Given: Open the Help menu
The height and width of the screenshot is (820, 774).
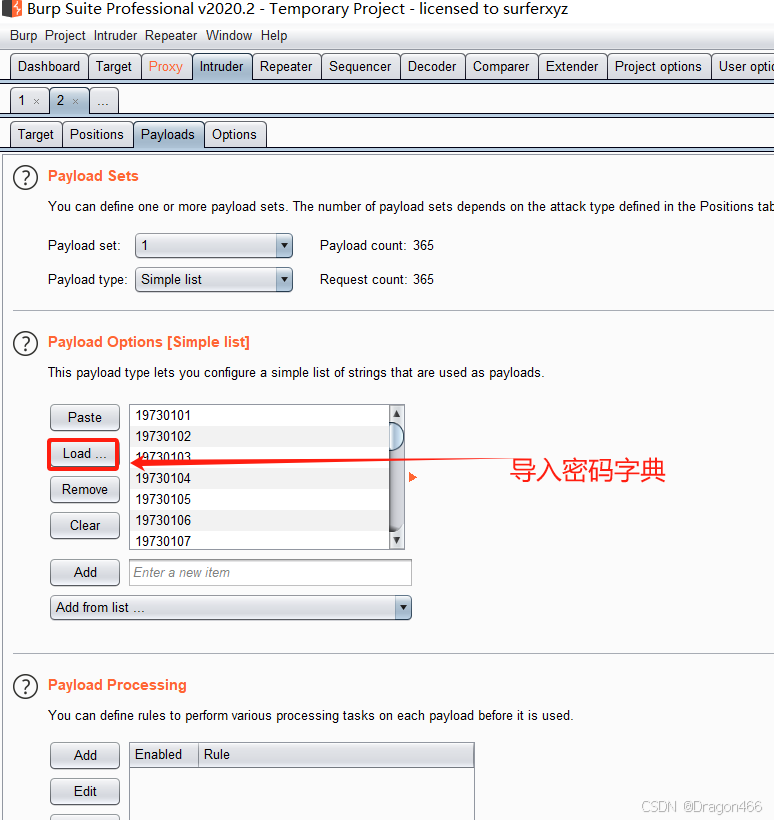Looking at the screenshot, I should tap(274, 36).
